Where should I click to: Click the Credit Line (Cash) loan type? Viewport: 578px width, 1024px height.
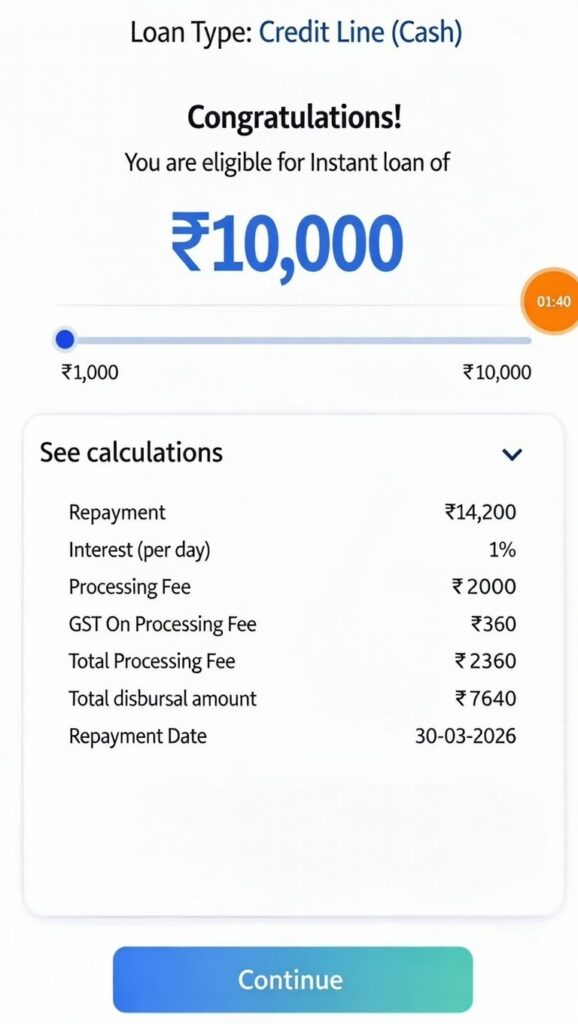(x=360, y=32)
